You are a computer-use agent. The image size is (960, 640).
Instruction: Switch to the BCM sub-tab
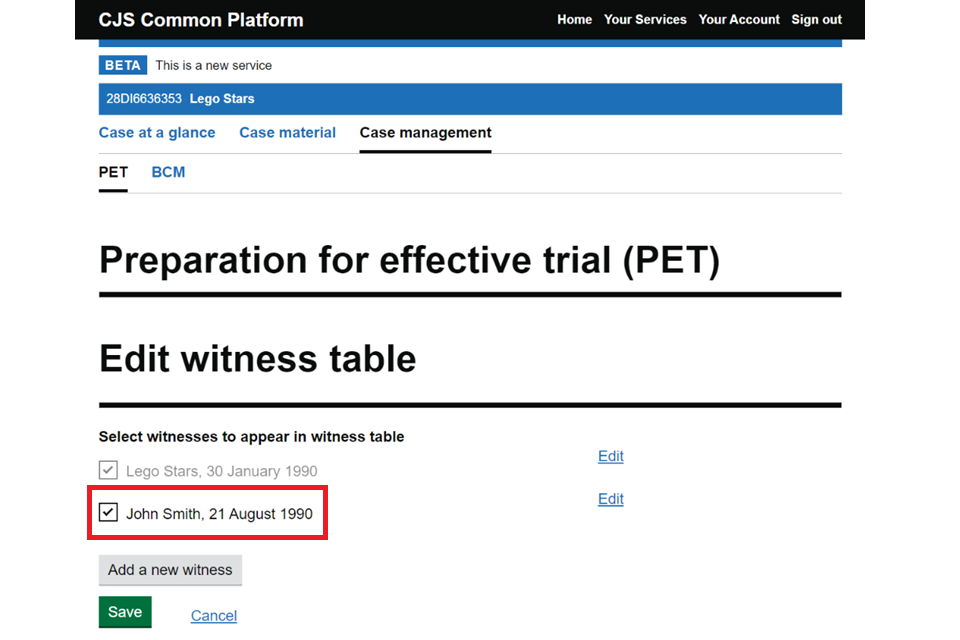tap(168, 172)
